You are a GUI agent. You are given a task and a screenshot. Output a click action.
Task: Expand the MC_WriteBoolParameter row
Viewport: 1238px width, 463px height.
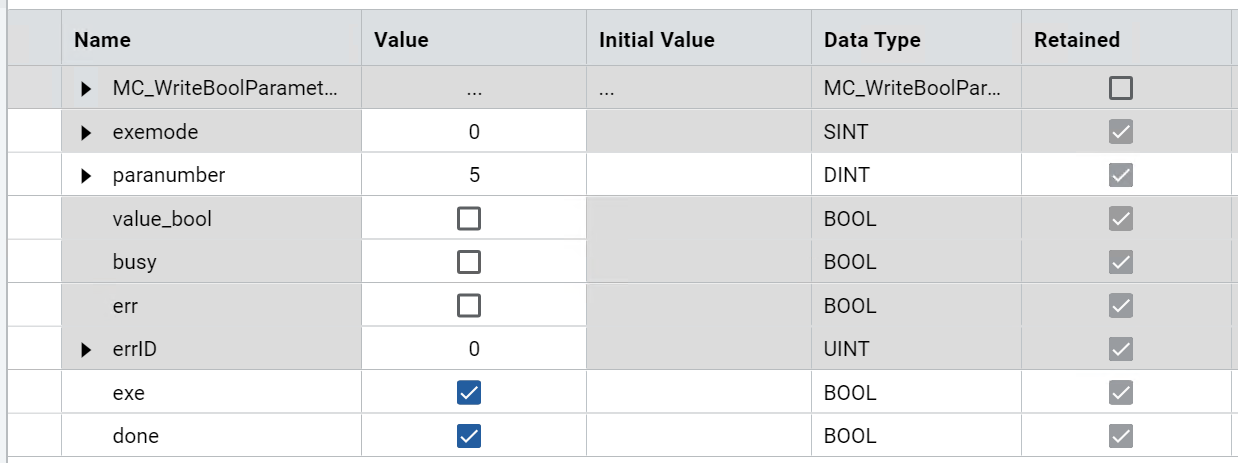tap(87, 89)
